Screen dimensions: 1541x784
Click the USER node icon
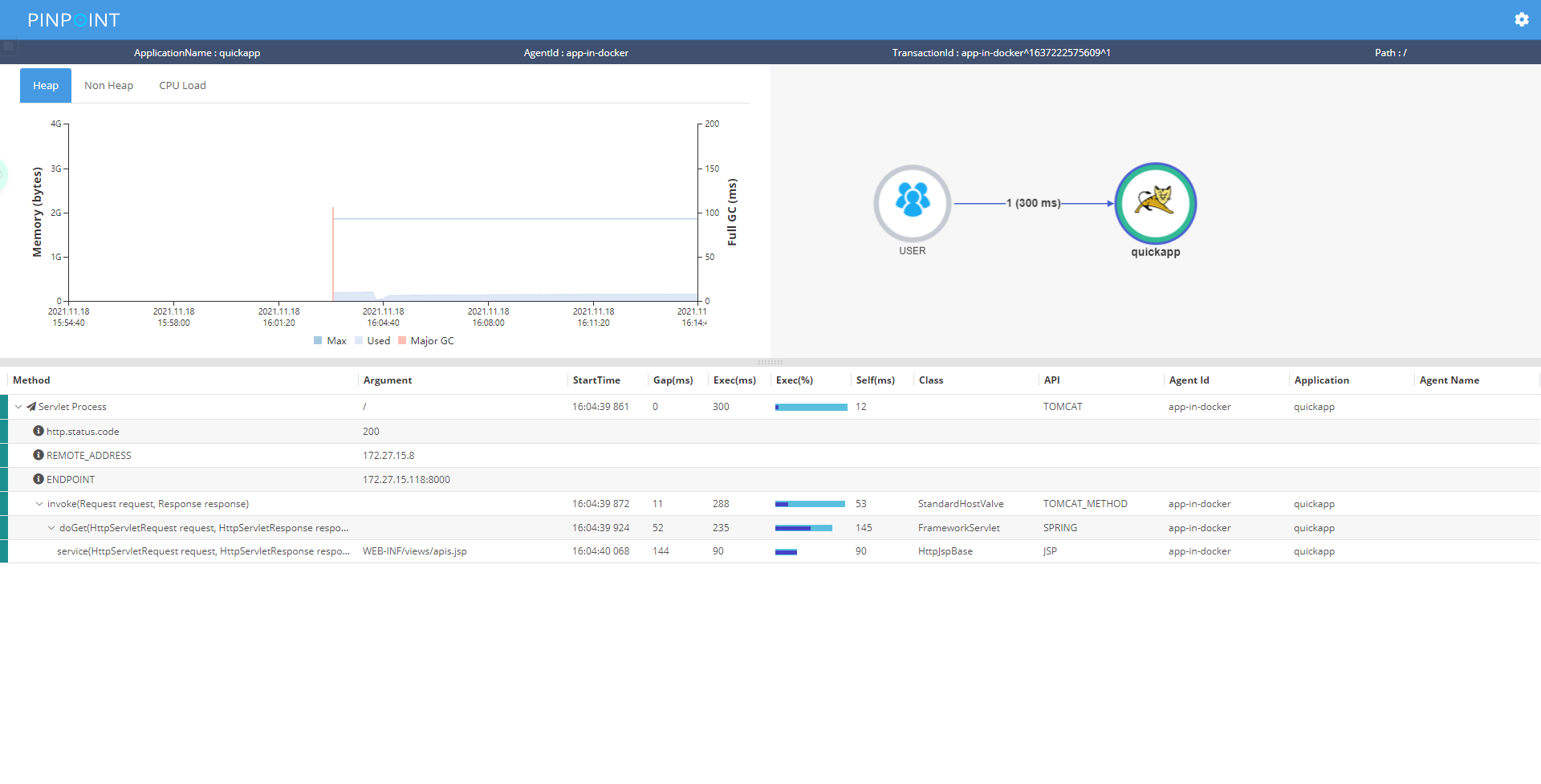tap(912, 202)
